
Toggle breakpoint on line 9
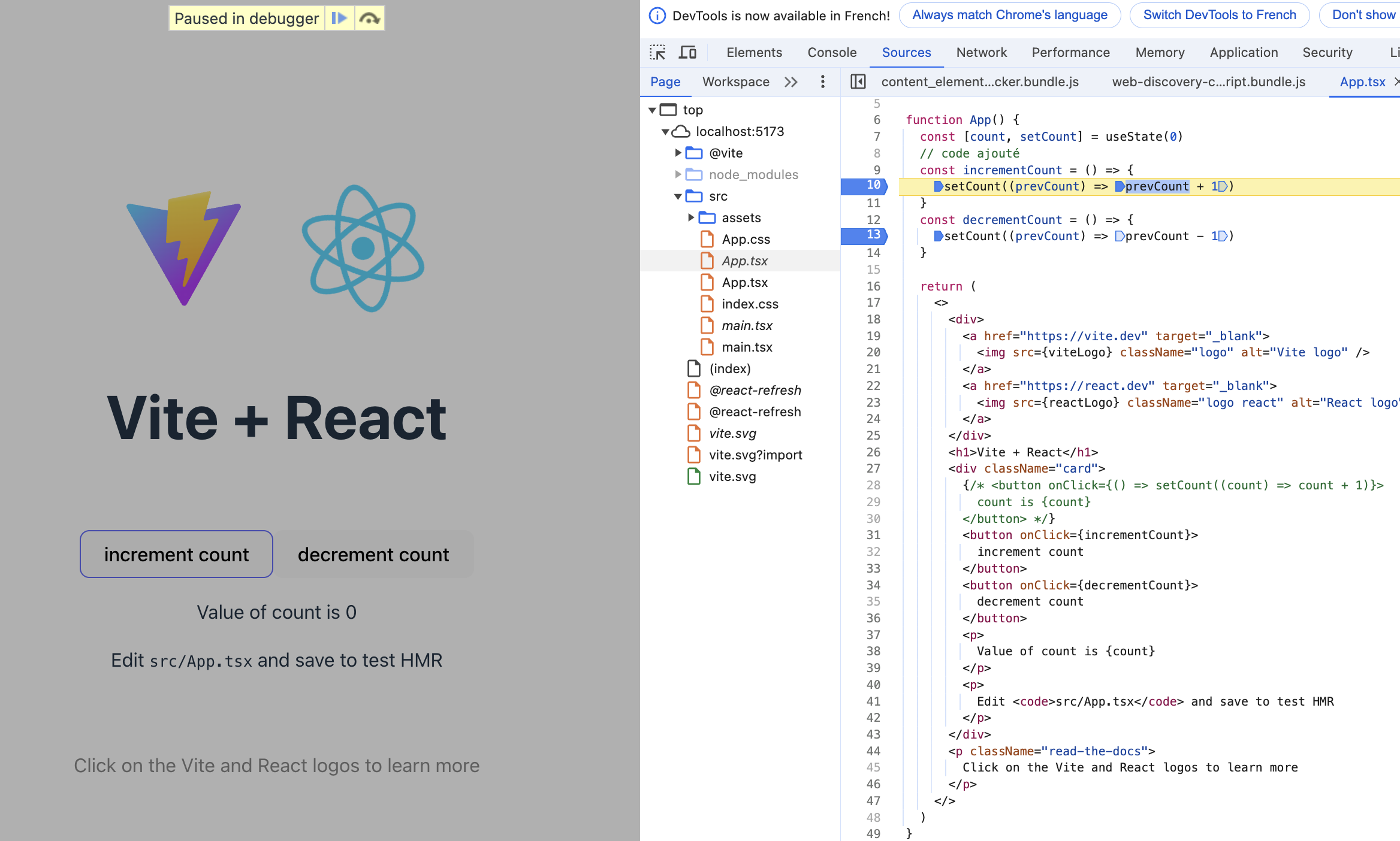pos(876,170)
